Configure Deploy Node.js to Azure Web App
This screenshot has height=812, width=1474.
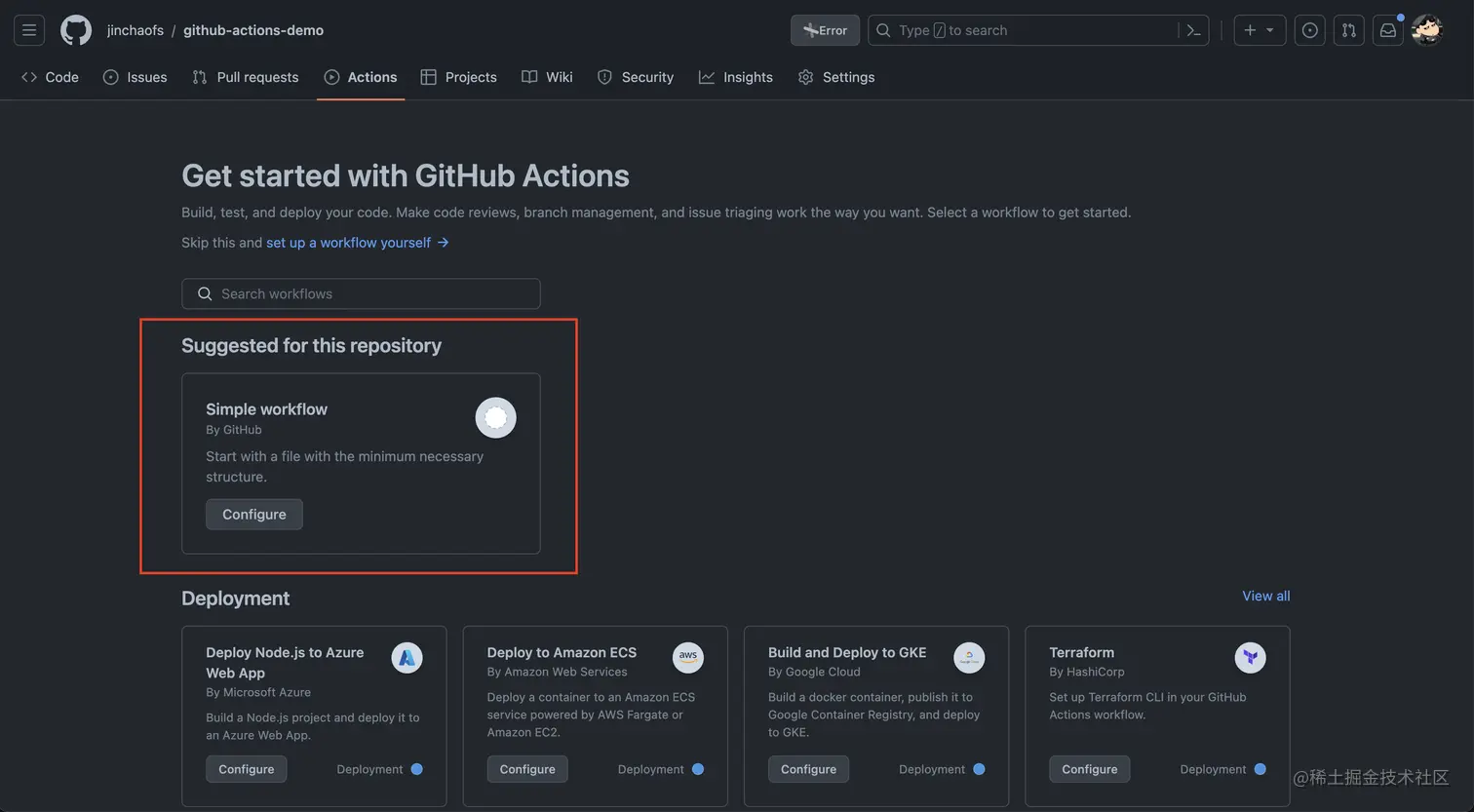coord(247,769)
